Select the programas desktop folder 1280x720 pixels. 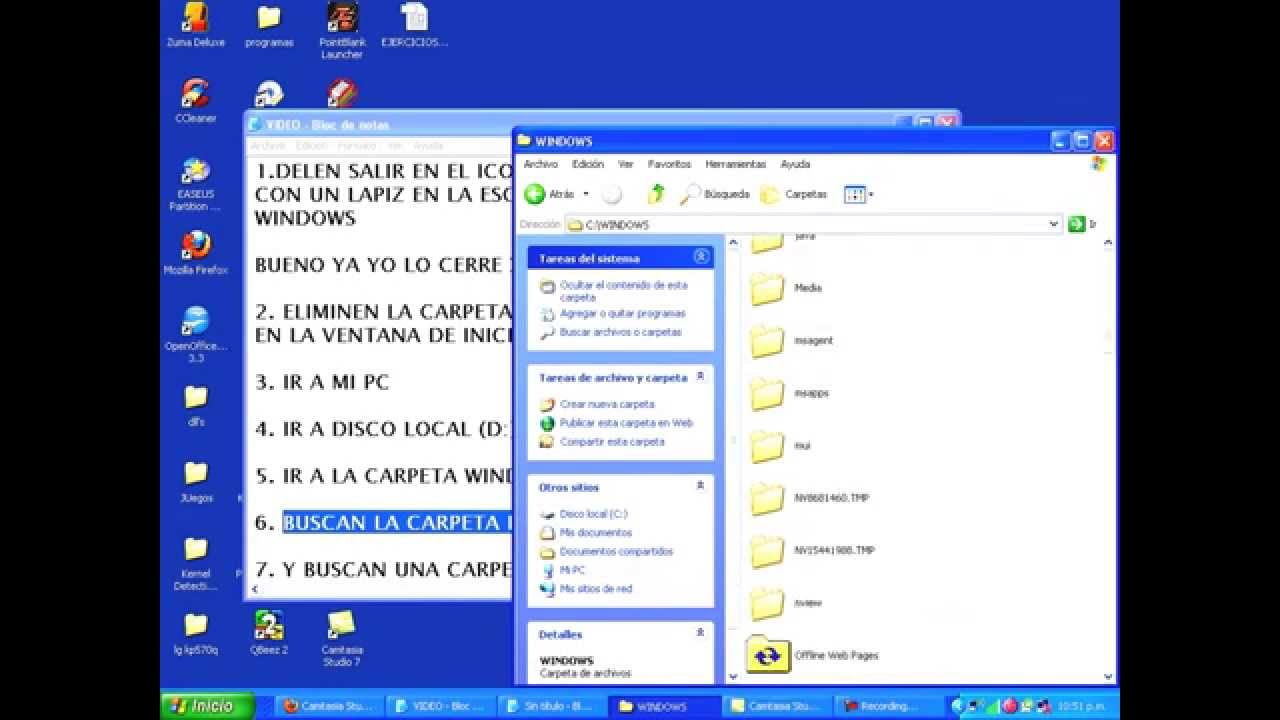269,26
